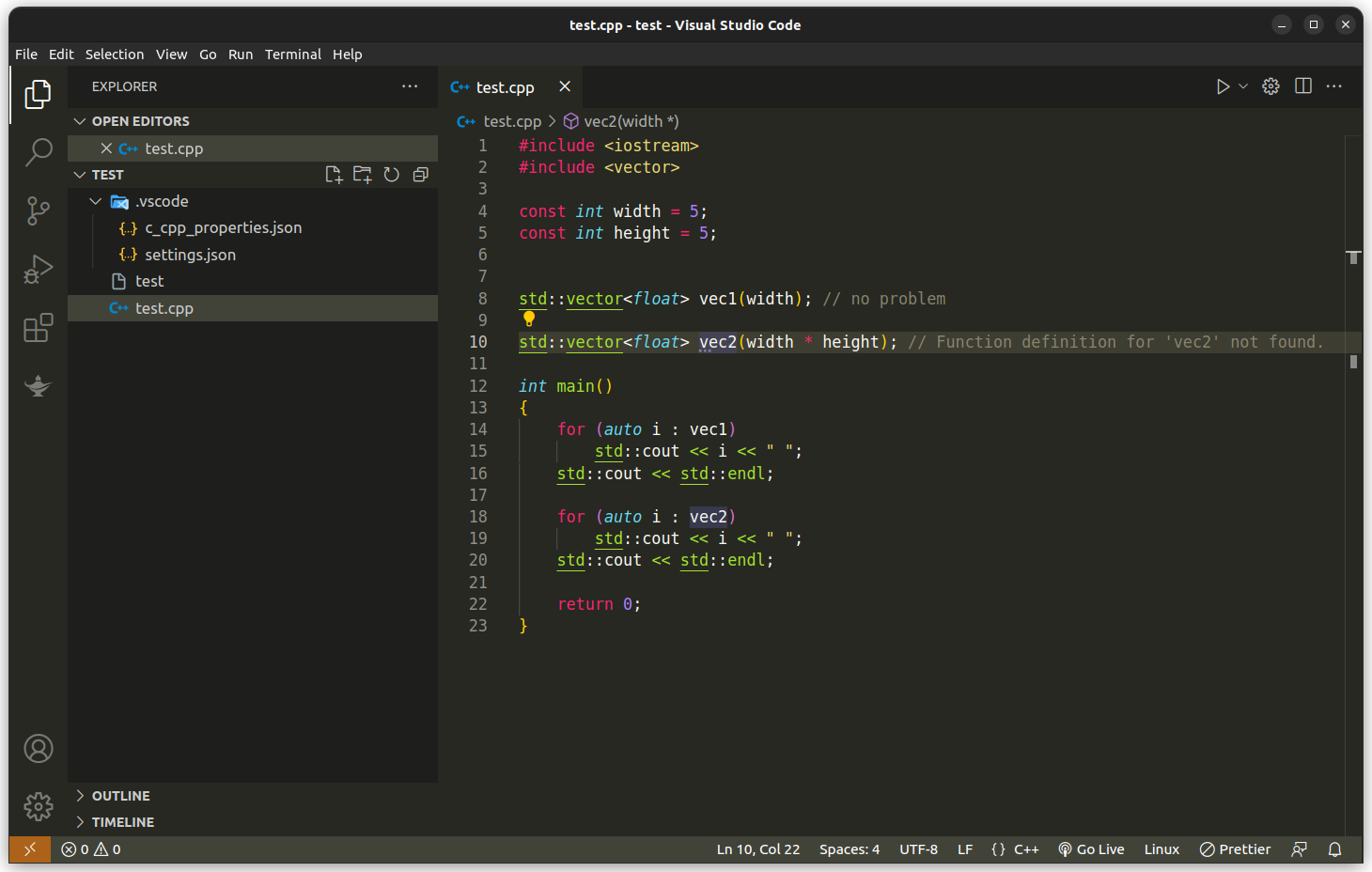This screenshot has width=1372, height=872.
Task: Open the Terminal menu
Action: click(x=292, y=54)
